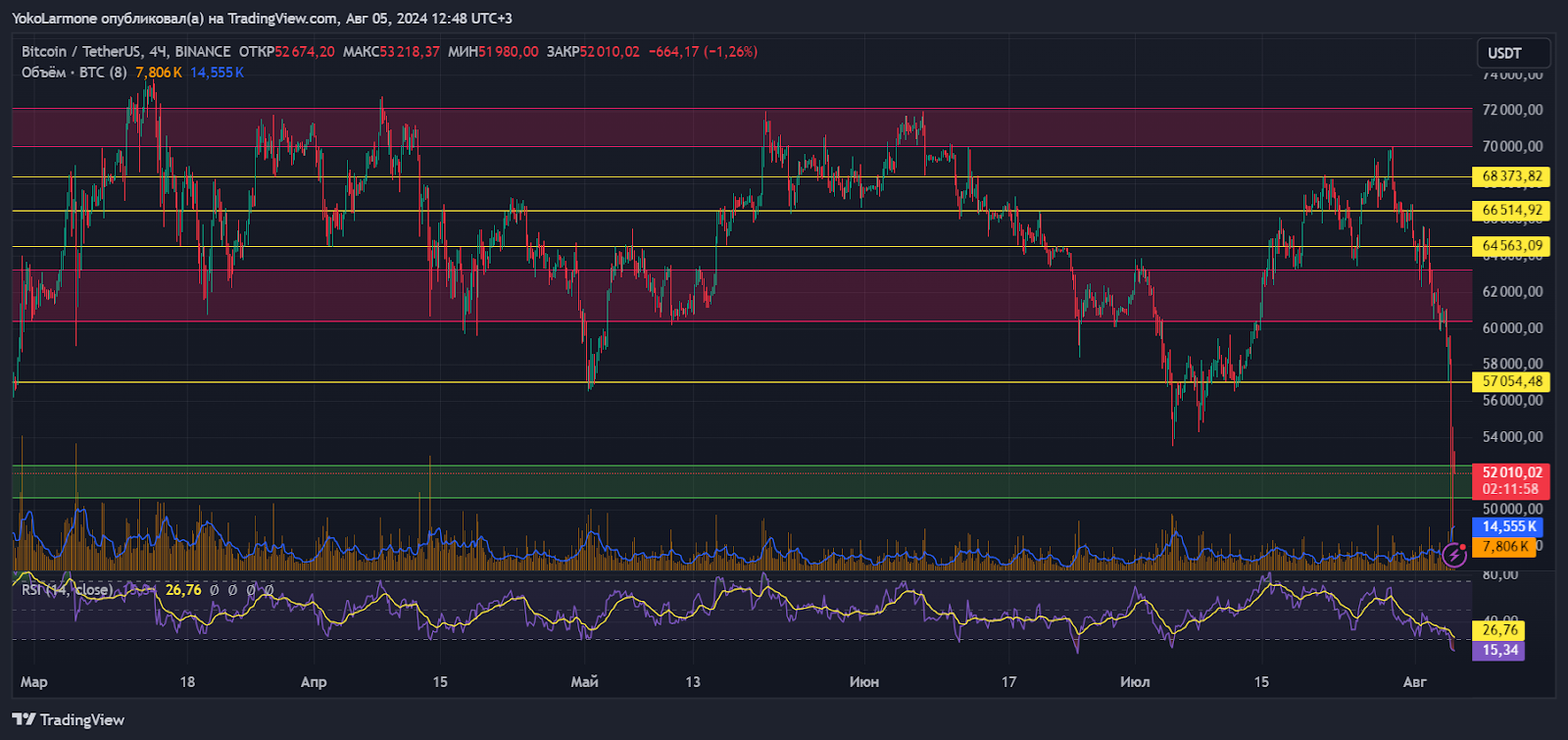1568x740 pixels.
Task: Click the TradingView logo at bottom left
Action: tap(69, 719)
